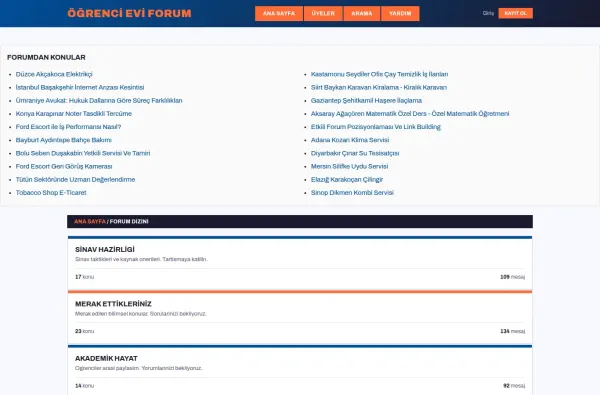Go to ANA SAYFA in the top navigation
Image resolution: width=600 pixels, height=395 pixels.
pos(279,13)
